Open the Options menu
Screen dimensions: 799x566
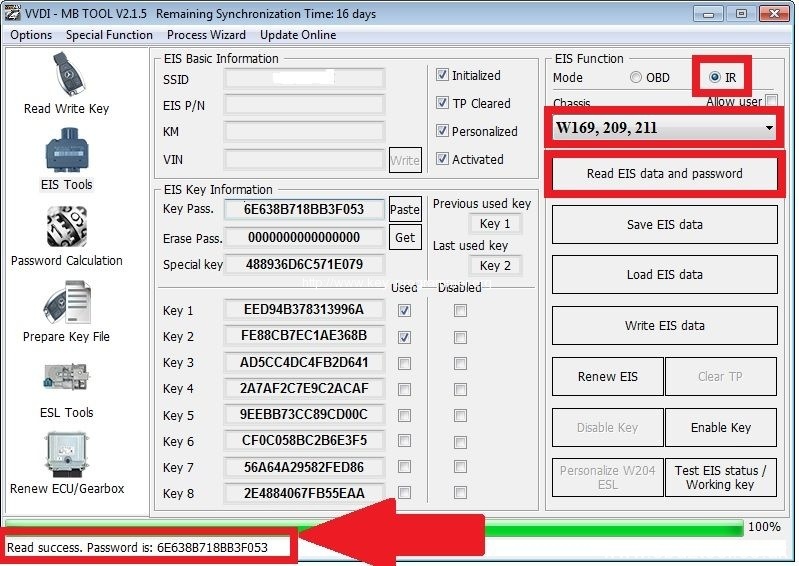(x=31, y=35)
